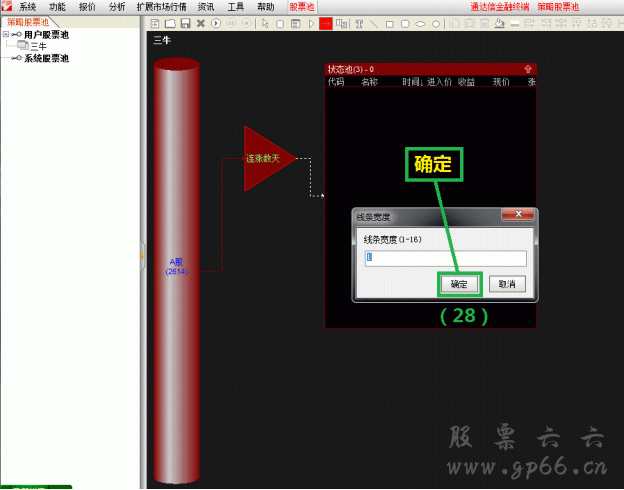Click the paint bucket fill icon

click(x=499, y=23)
